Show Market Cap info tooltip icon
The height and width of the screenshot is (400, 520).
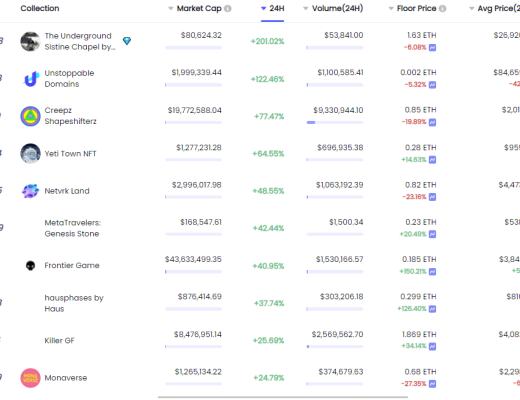click(x=228, y=8)
